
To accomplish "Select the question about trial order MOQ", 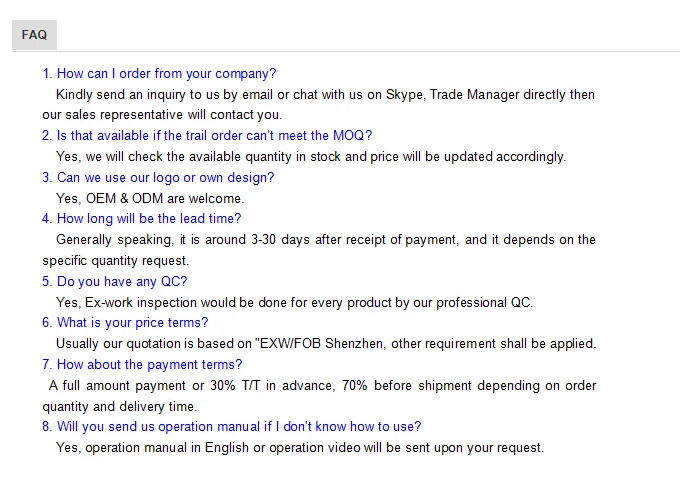I will pos(207,135).
